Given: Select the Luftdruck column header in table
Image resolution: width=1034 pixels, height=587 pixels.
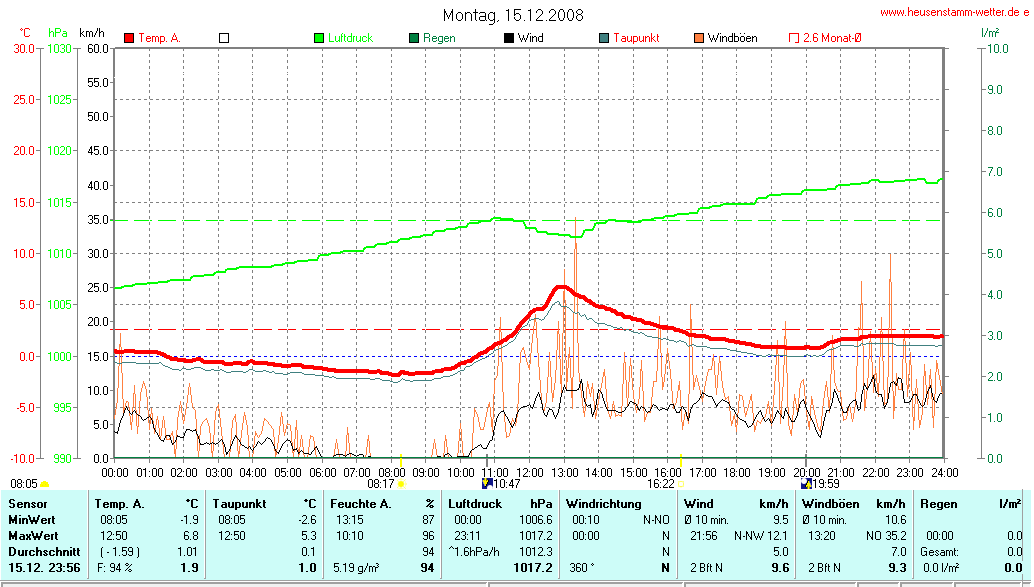Looking at the screenshot, I should [x=474, y=504].
